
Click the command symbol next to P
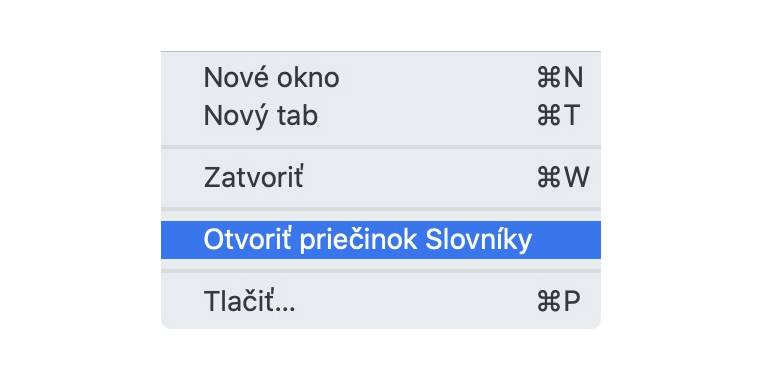tap(548, 302)
